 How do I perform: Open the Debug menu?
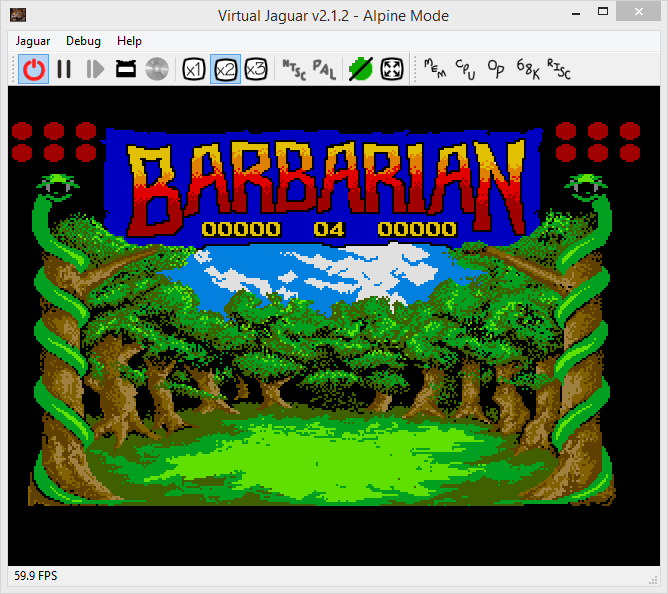point(83,41)
